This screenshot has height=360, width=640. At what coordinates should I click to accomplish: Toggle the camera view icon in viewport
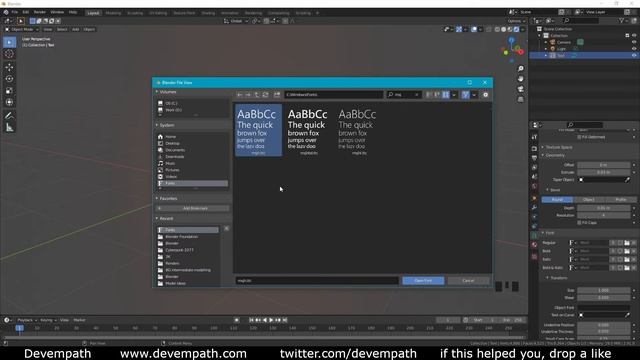click(520, 89)
